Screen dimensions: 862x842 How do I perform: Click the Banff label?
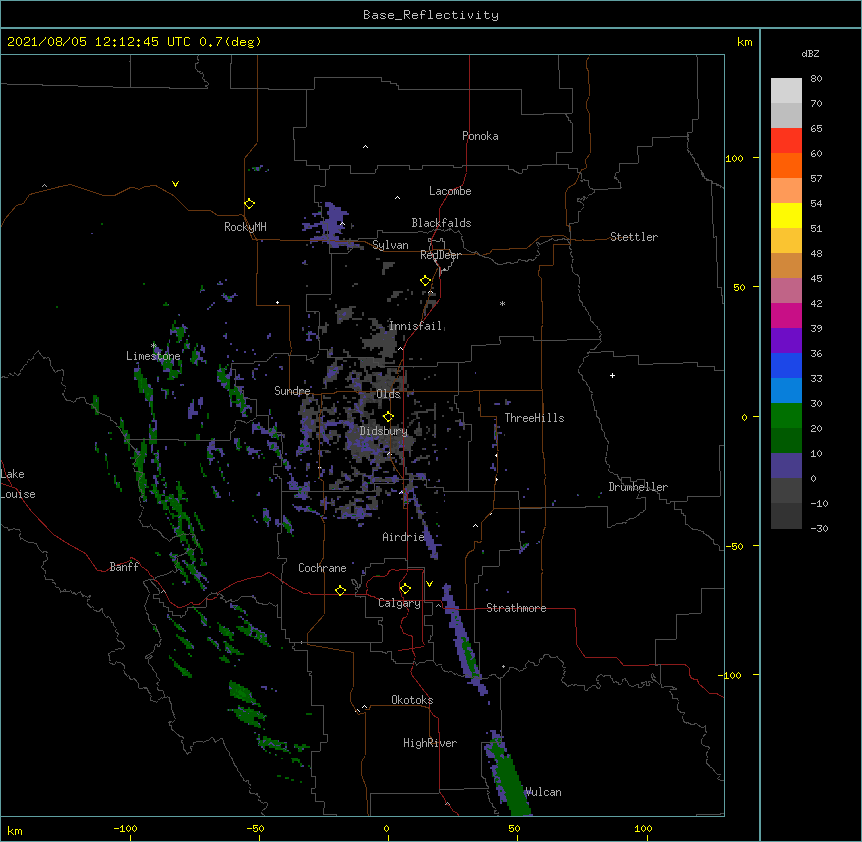point(124,567)
